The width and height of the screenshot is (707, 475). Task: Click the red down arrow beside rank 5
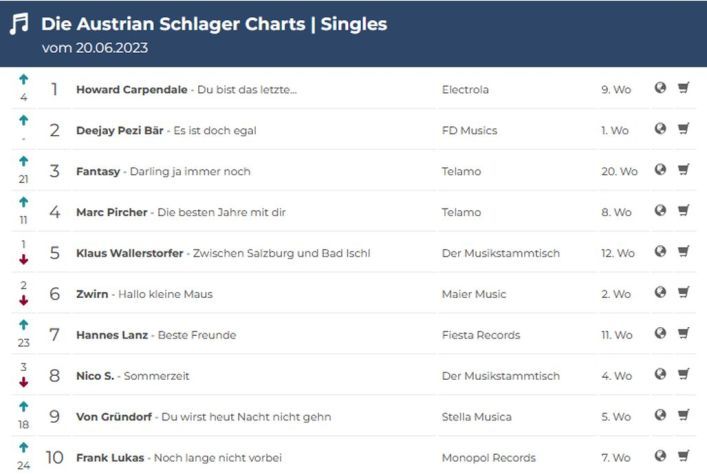23,259
